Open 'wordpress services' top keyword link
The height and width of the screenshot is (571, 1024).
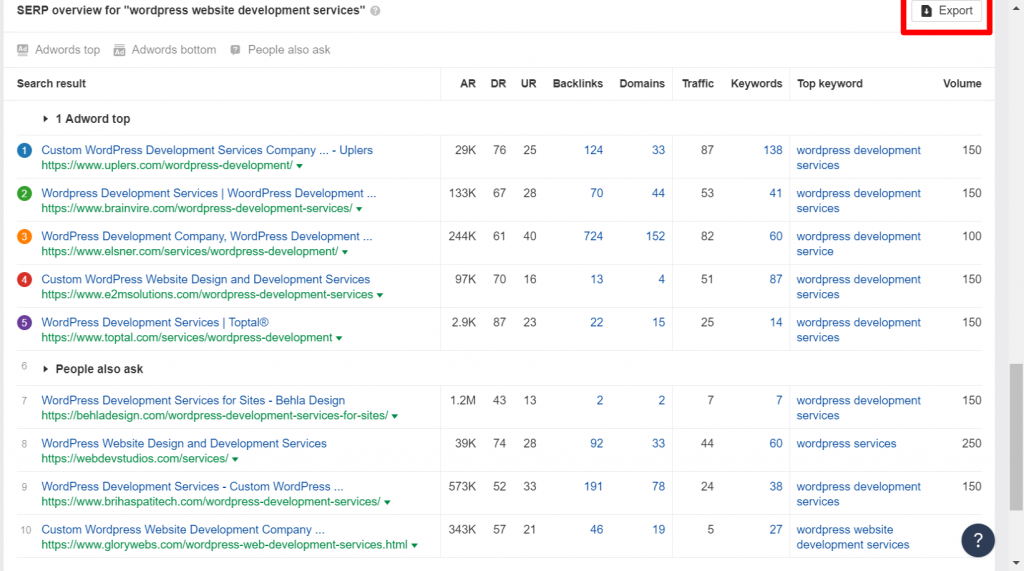[x=846, y=444]
